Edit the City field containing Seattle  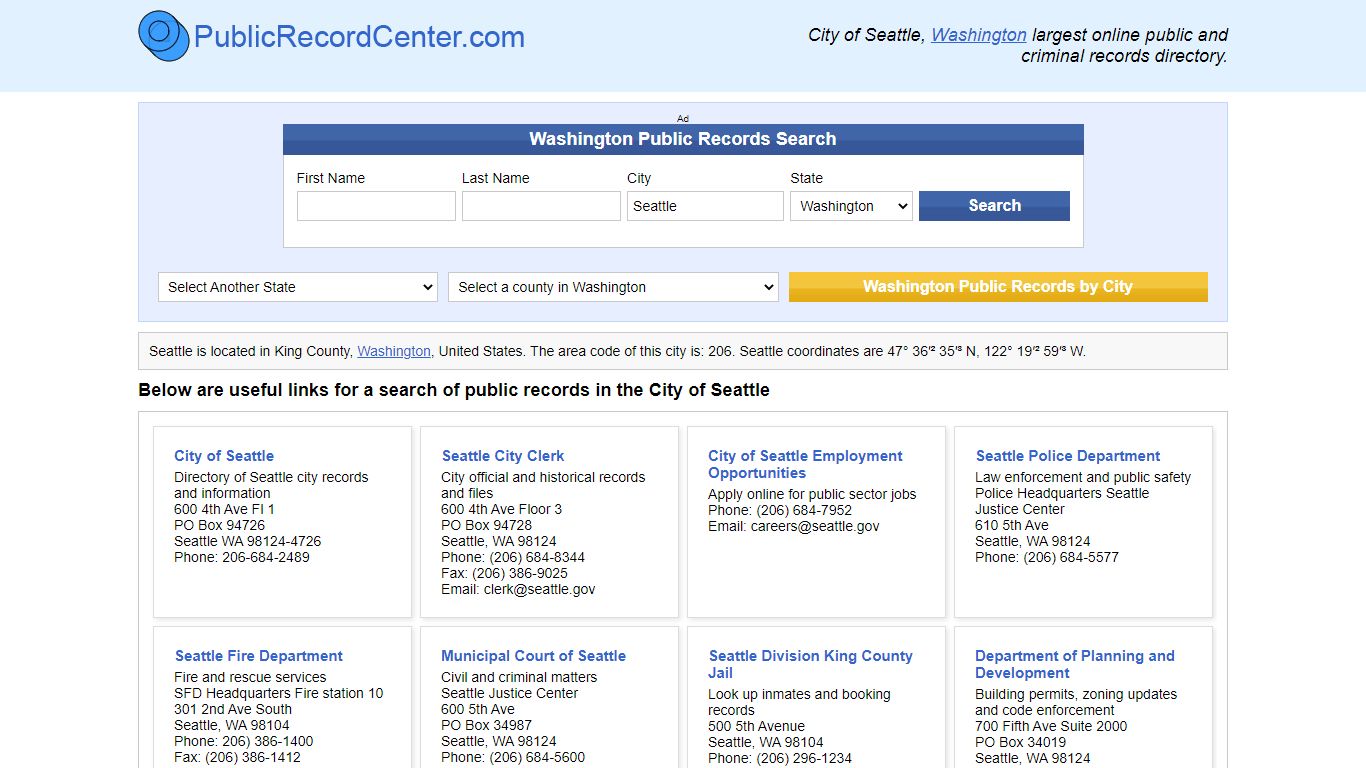point(705,206)
